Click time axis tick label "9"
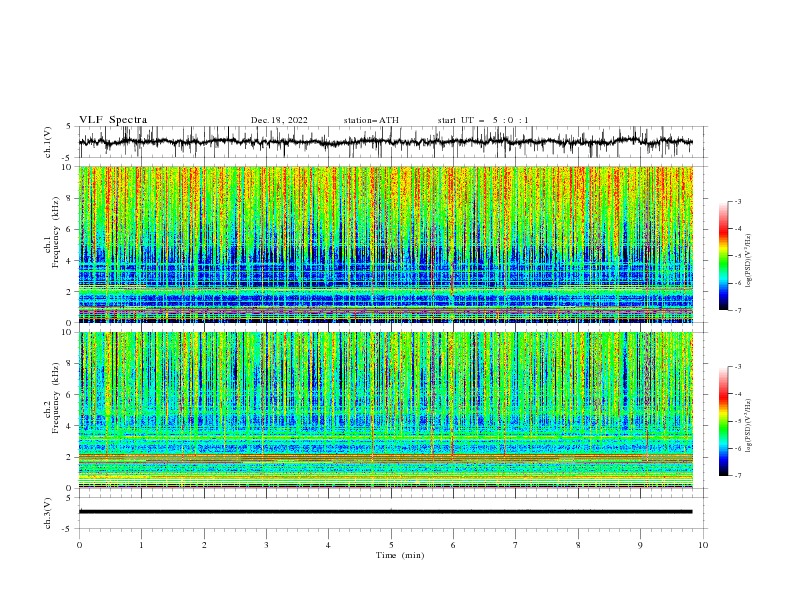The width and height of the screenshot is (792, 612). [640, 545]
